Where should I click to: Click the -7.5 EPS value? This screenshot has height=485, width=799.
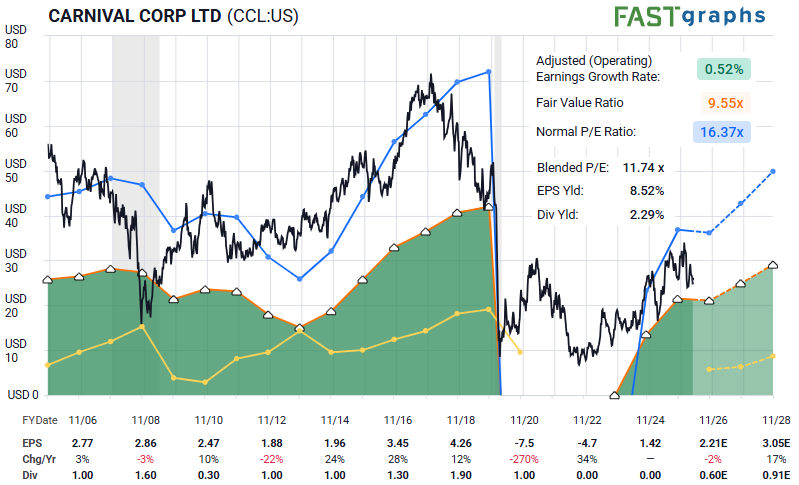coord(524,443)
